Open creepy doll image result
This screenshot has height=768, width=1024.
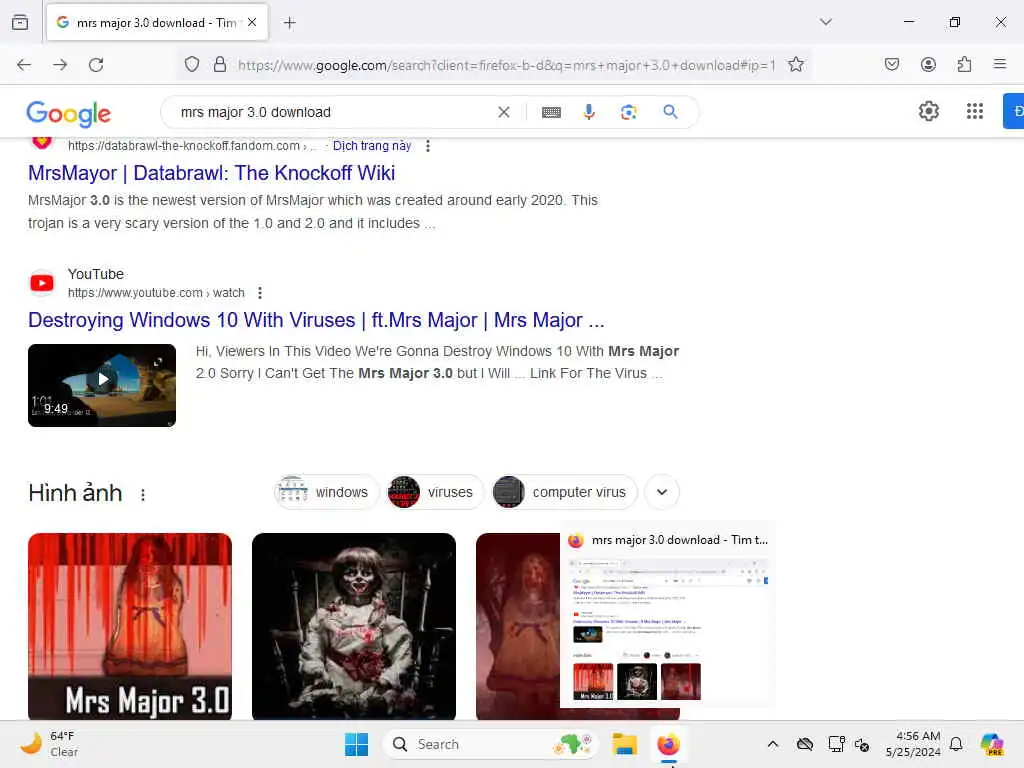354,626
